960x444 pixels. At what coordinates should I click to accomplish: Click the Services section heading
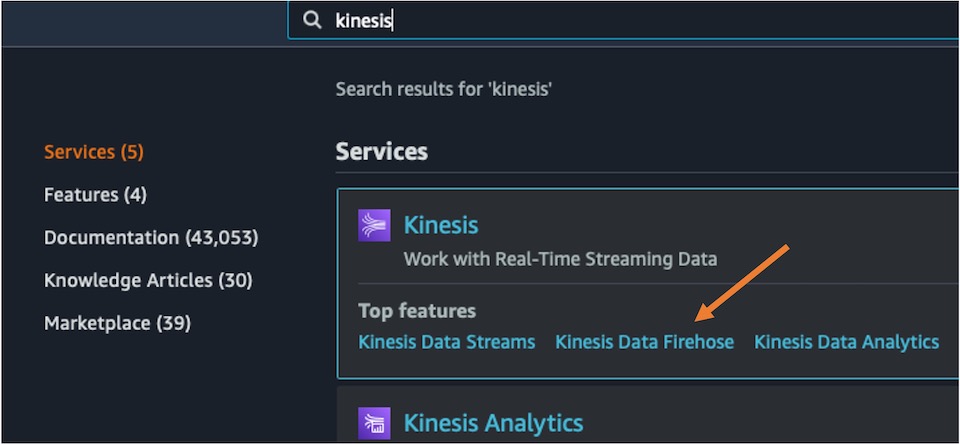[381, 151]
